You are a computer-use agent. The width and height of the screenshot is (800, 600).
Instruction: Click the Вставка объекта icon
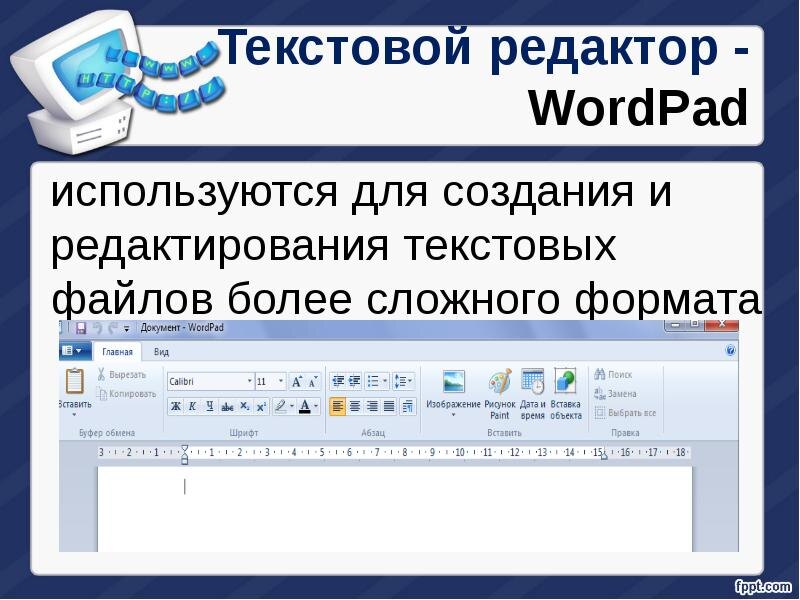tap(565, 382)
